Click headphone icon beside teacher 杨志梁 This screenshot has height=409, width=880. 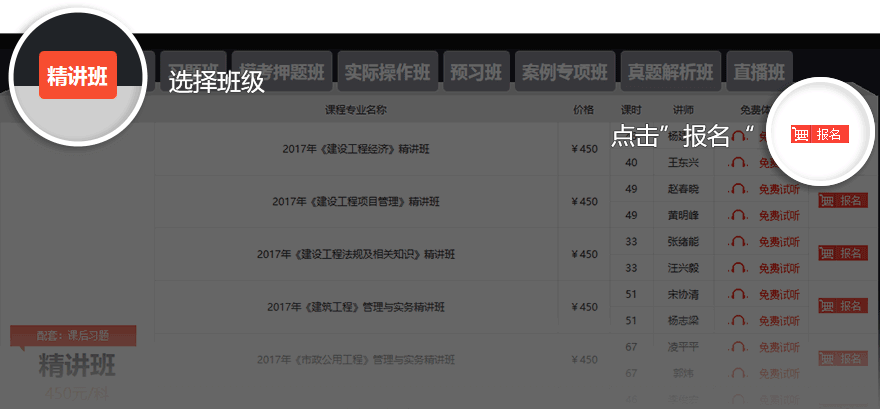(738, 320)
